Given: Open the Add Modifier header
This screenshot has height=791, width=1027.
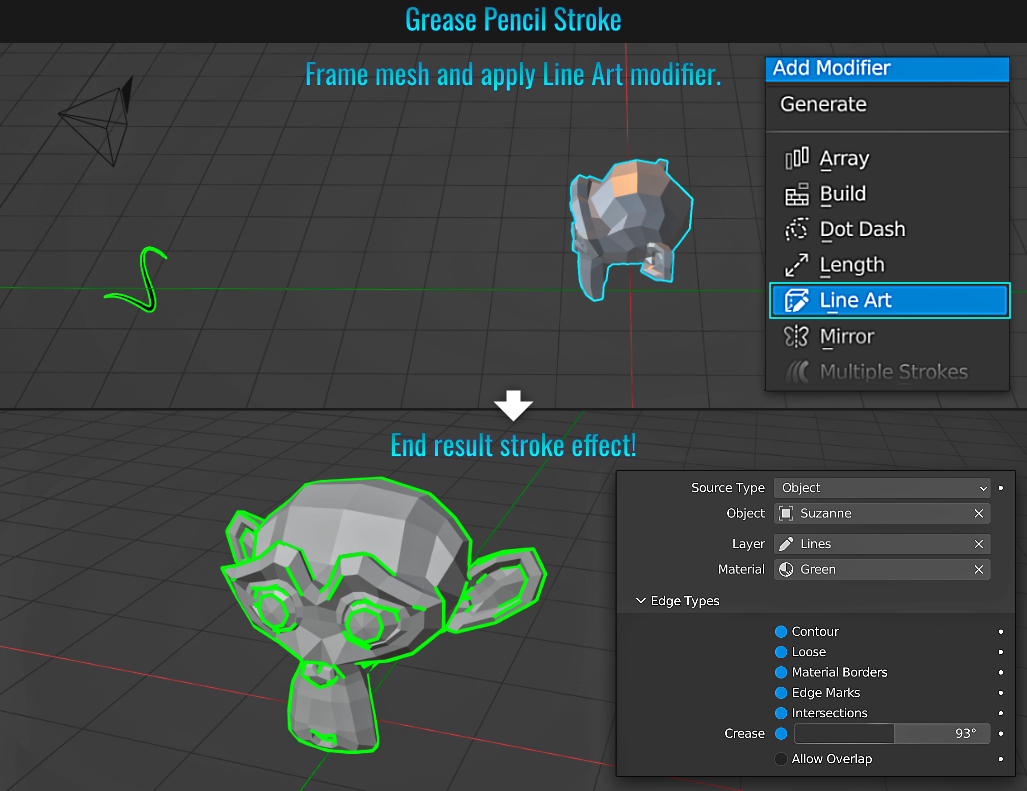Looking at the screenshot, I should [x=887, y=68].
